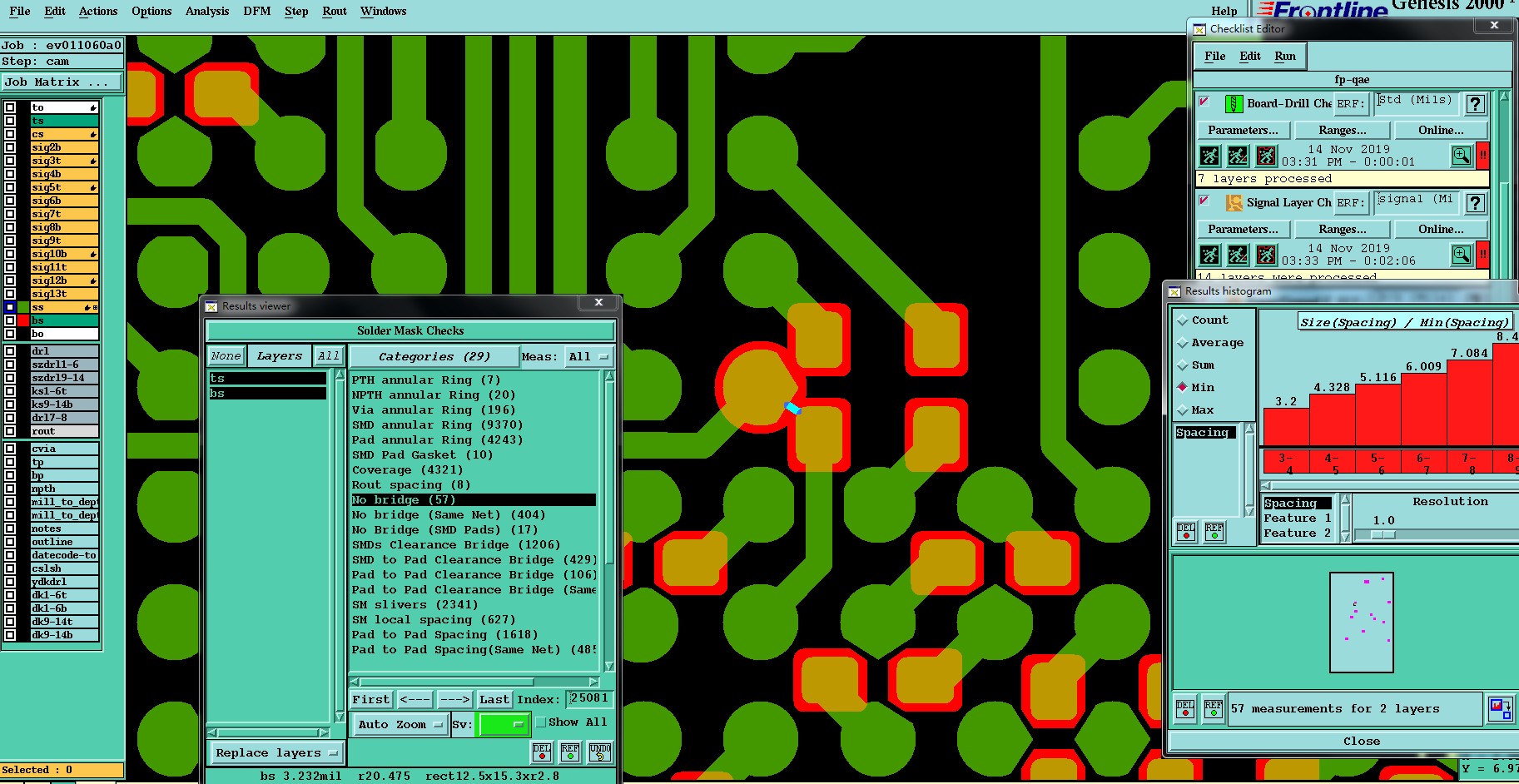This screenshot has height=784, width=1519.
Task: Click DEL icon beside the histogram Spacing list
Action: click(x=1186, y=531)
